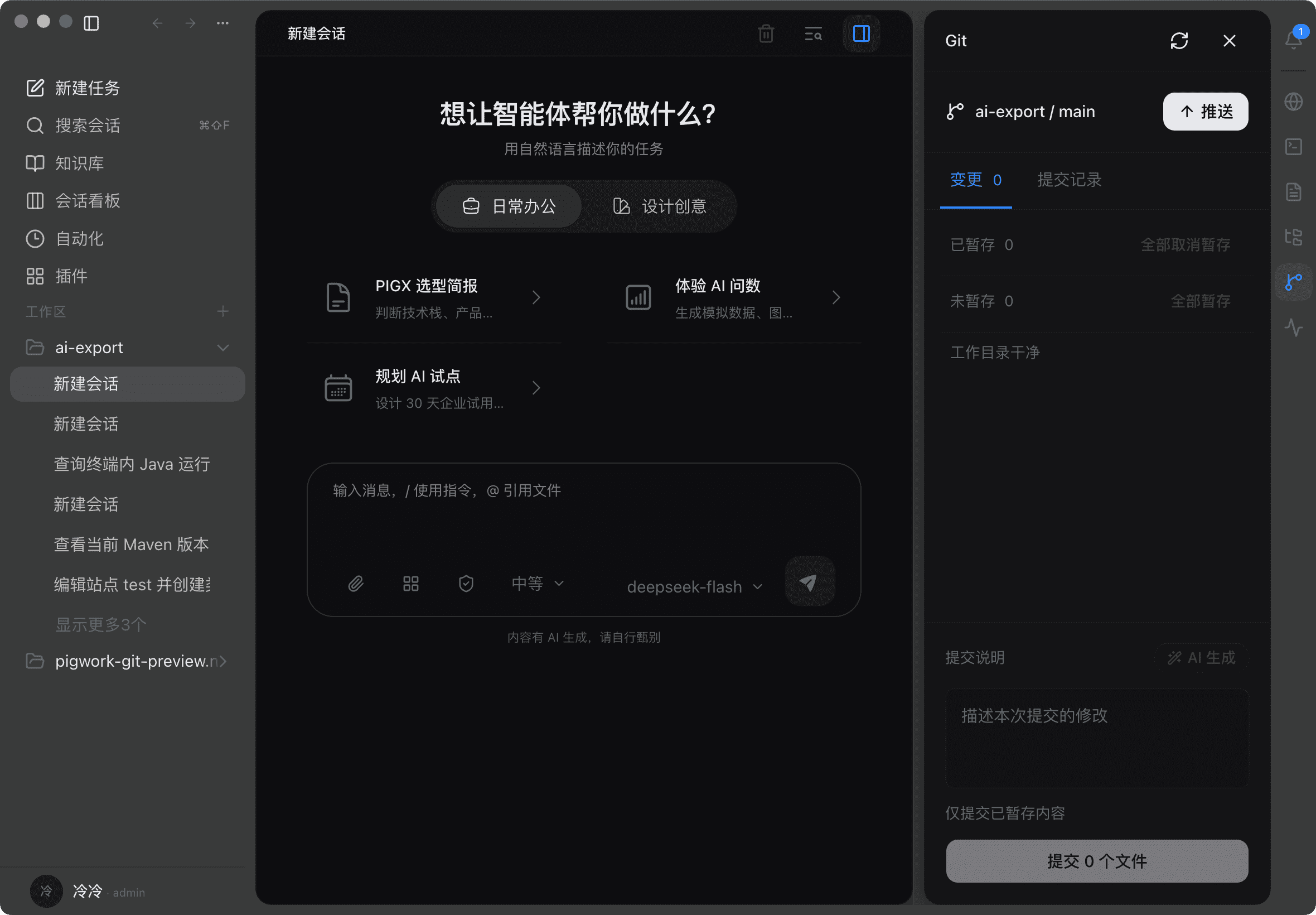
Task: Attach a file with the paperclip icon
Action: (356, 584)
